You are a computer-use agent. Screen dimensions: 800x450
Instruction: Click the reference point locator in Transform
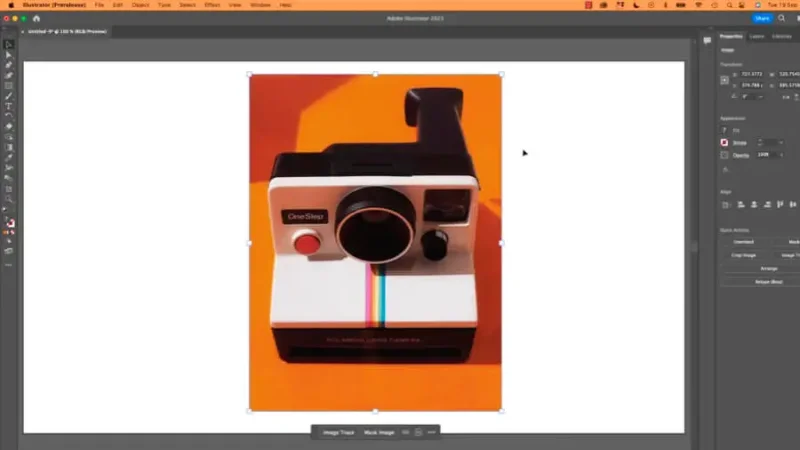[724, 80]
